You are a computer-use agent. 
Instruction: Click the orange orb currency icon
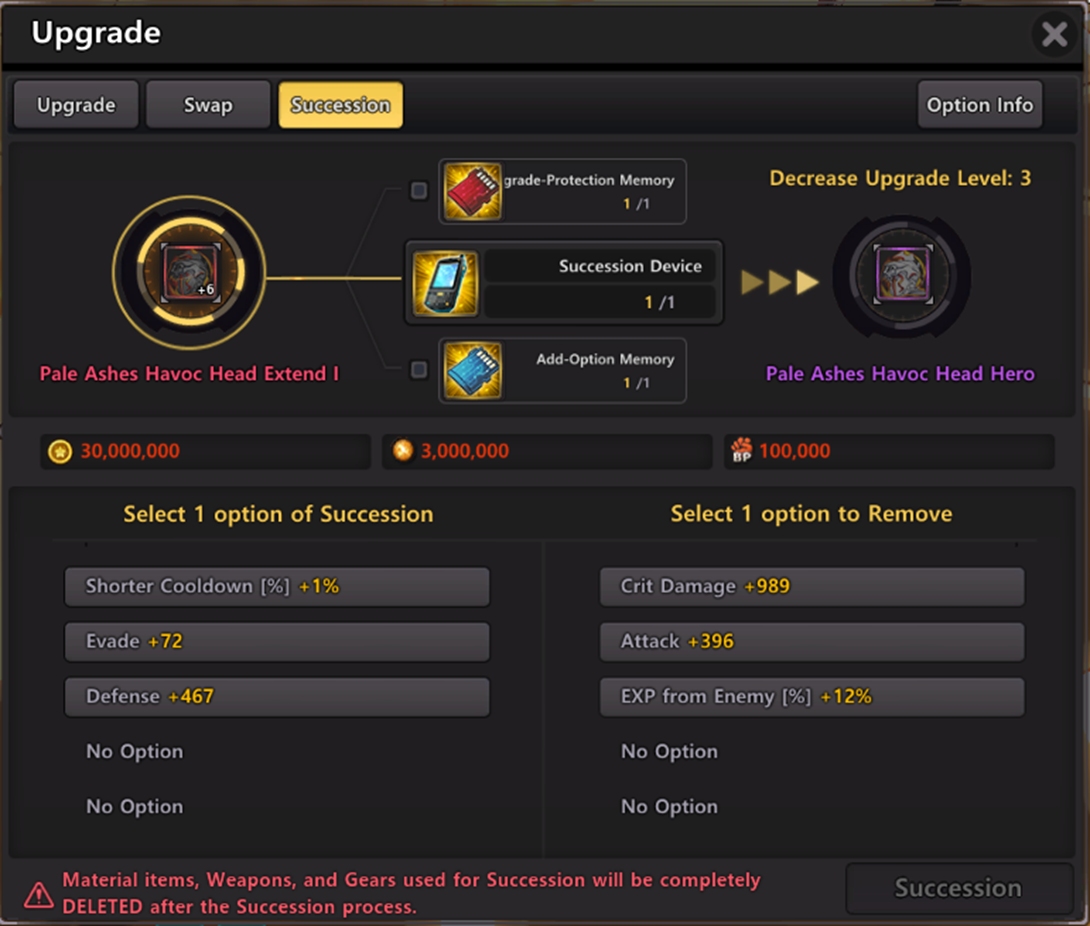point(402,450)
